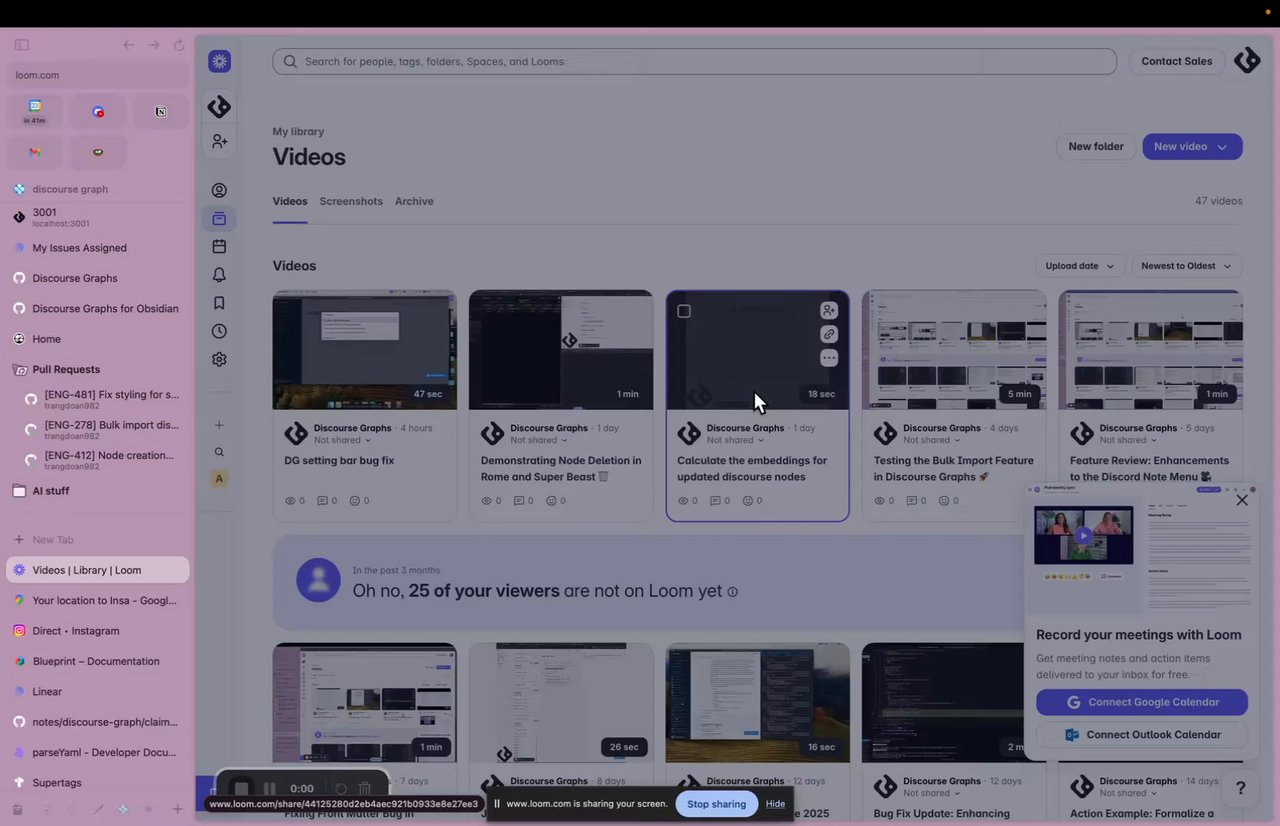
Task: Open the 'Blueprint – Documentation' browser tab
Action: (97, 661)
